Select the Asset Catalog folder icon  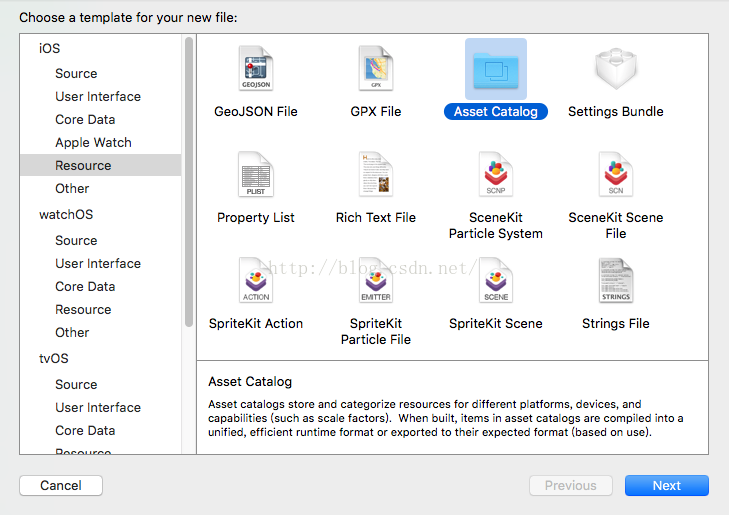click(496, 69)
